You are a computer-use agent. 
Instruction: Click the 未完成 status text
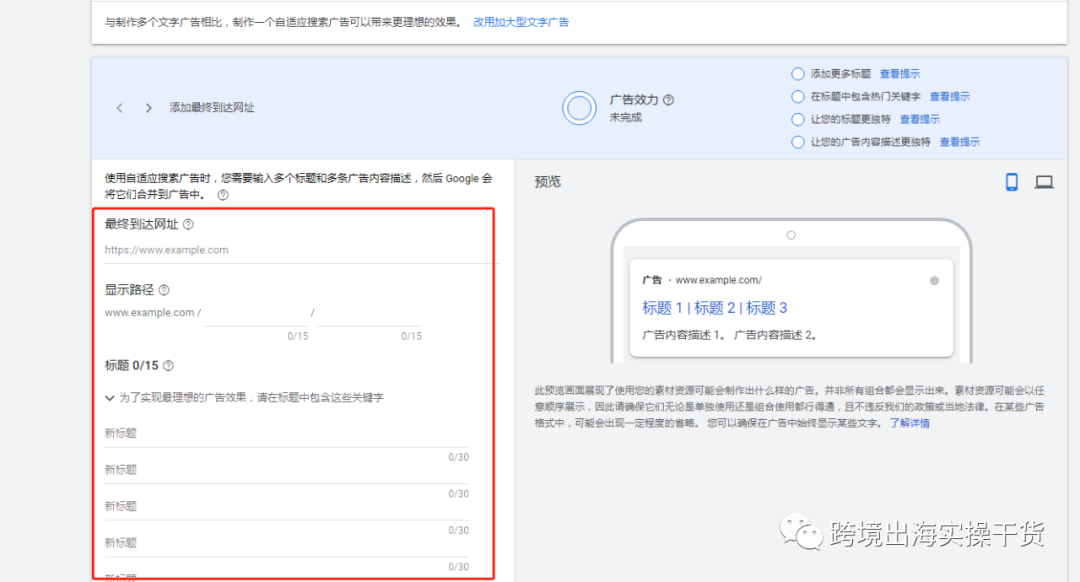(x=625, y=117)
